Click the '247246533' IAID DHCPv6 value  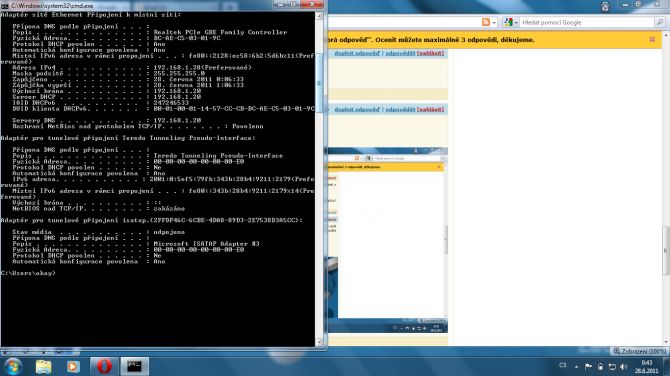click(x=171, y=103)
